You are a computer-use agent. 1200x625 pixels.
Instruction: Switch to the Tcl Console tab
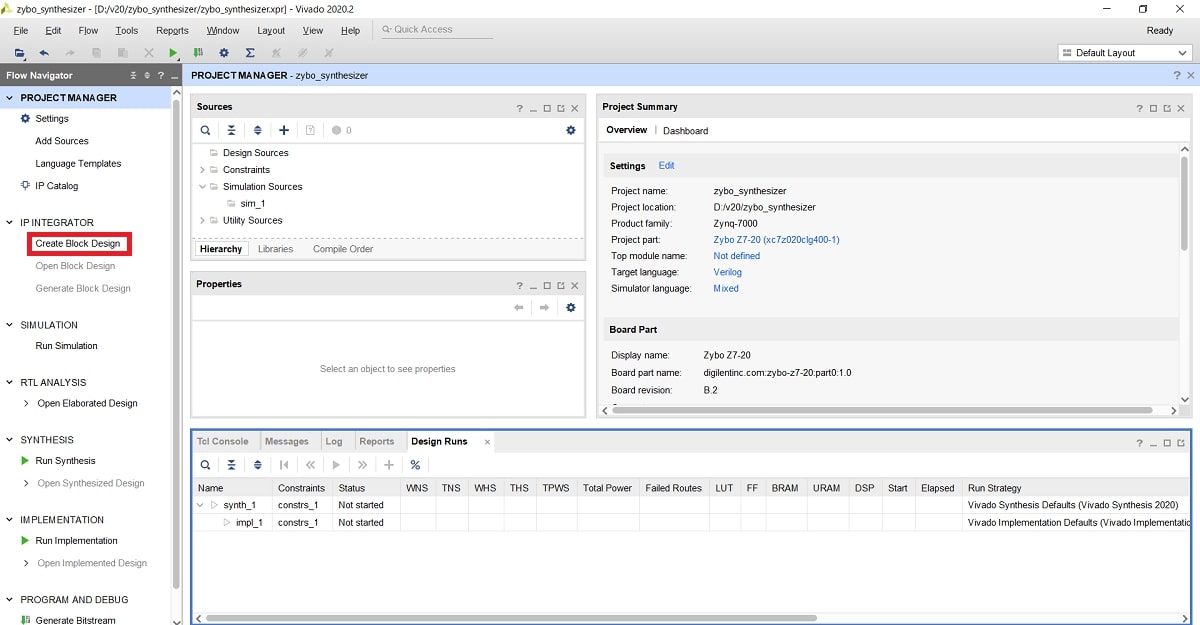click(222, 441)
